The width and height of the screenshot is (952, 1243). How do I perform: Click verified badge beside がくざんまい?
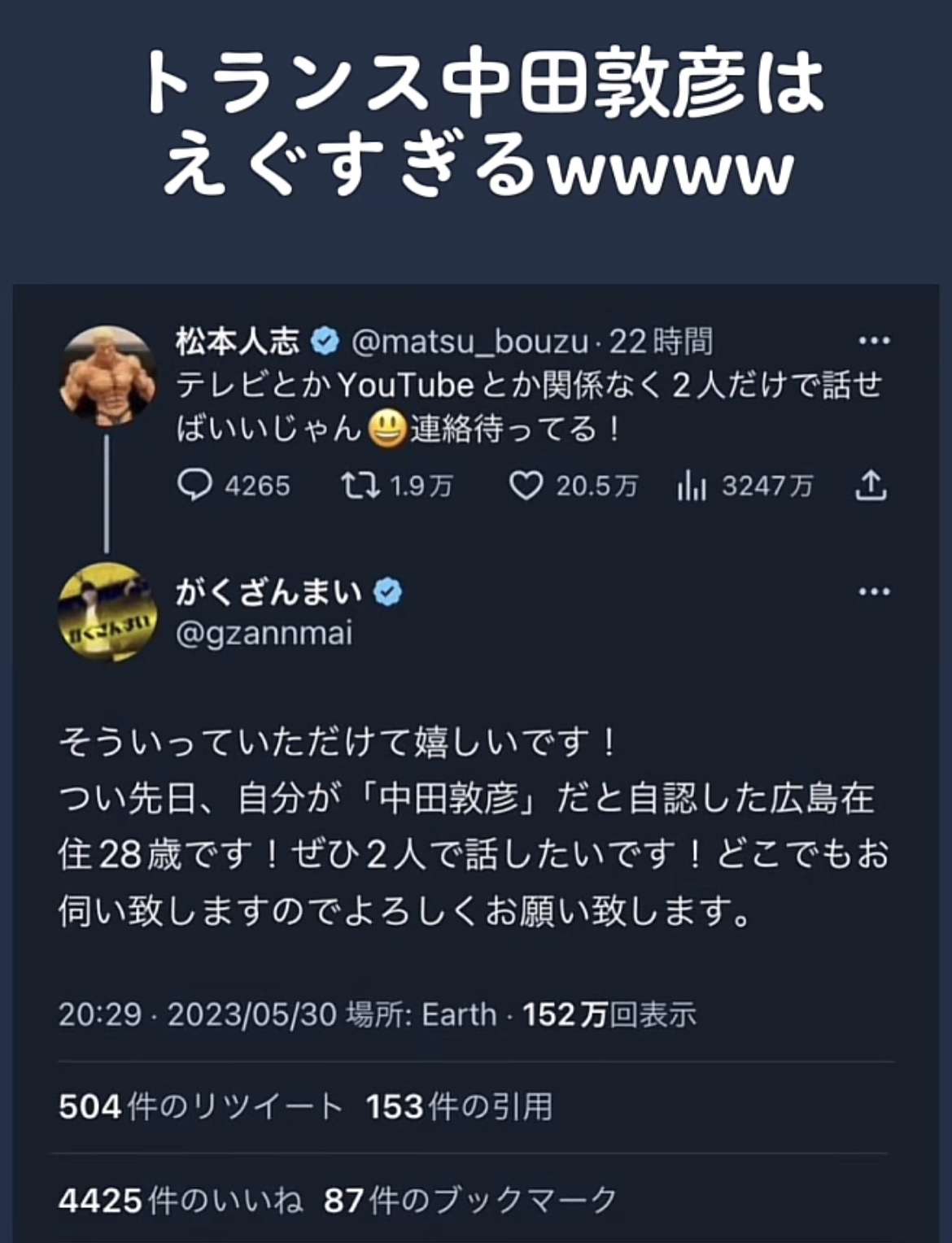coord(387,592)
